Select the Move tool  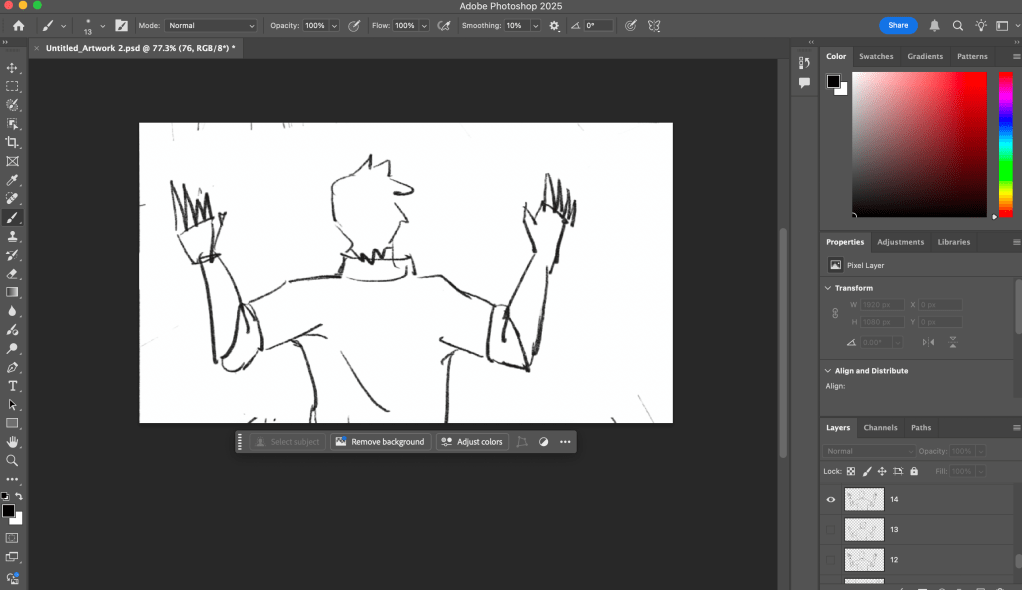[x=13, y=68]
